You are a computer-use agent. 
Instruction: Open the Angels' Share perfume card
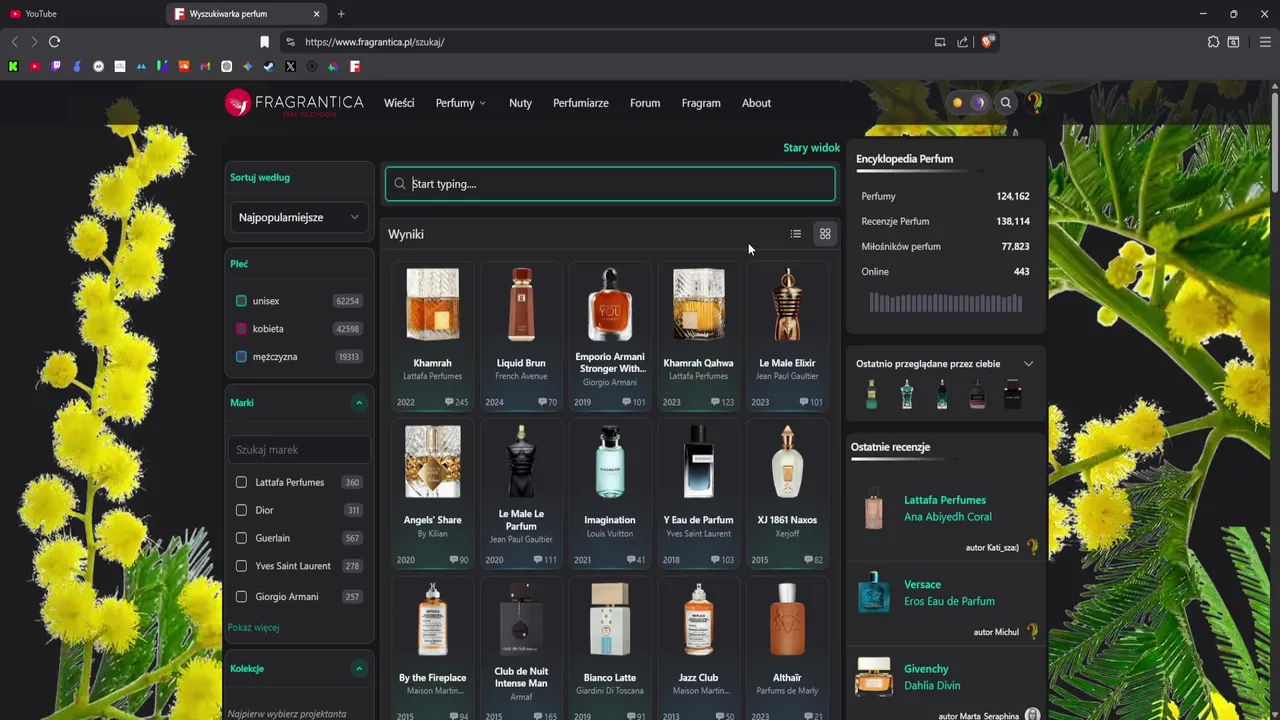coord(432,494)
